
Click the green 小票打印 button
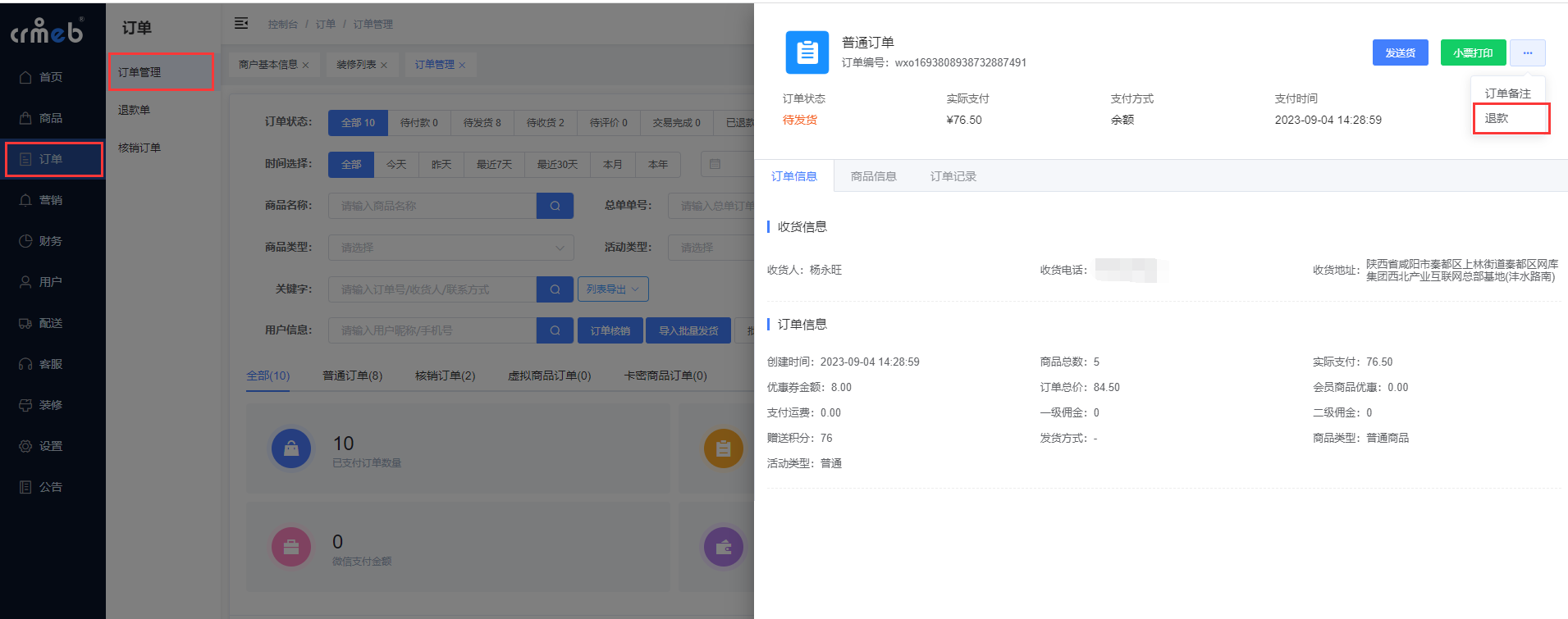[x=1473, y=53]
